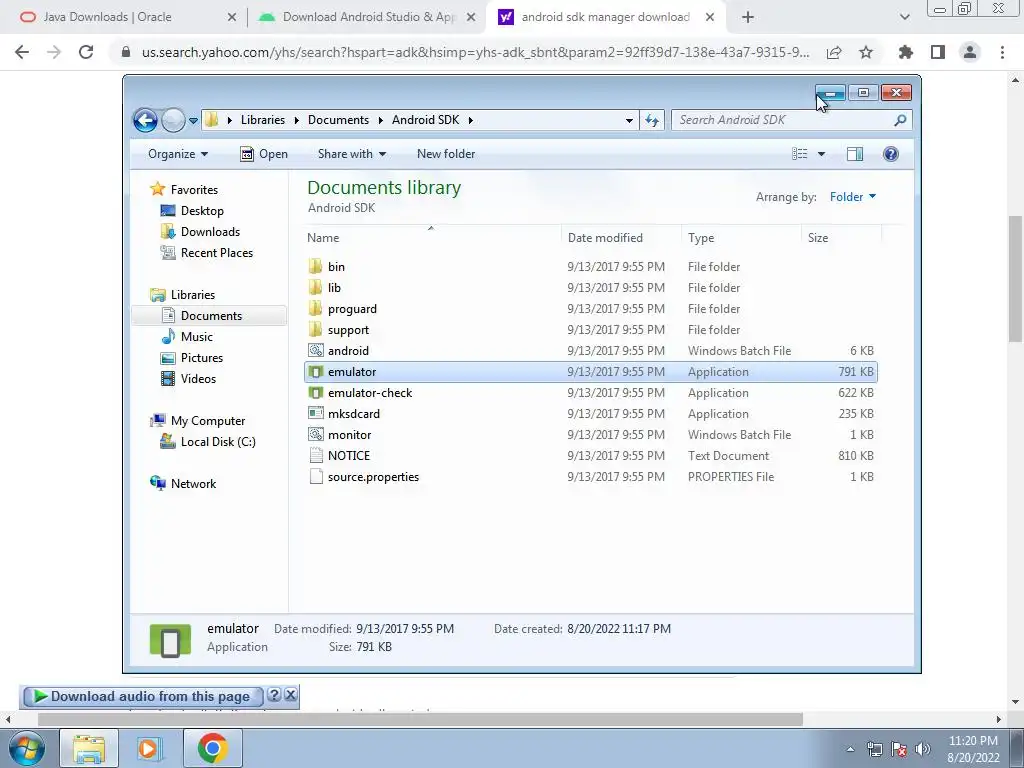Screen dimensions: 1024x768
Task: Click the search magnifier icon
Action: pyautogui.click(x=901, y=120)
